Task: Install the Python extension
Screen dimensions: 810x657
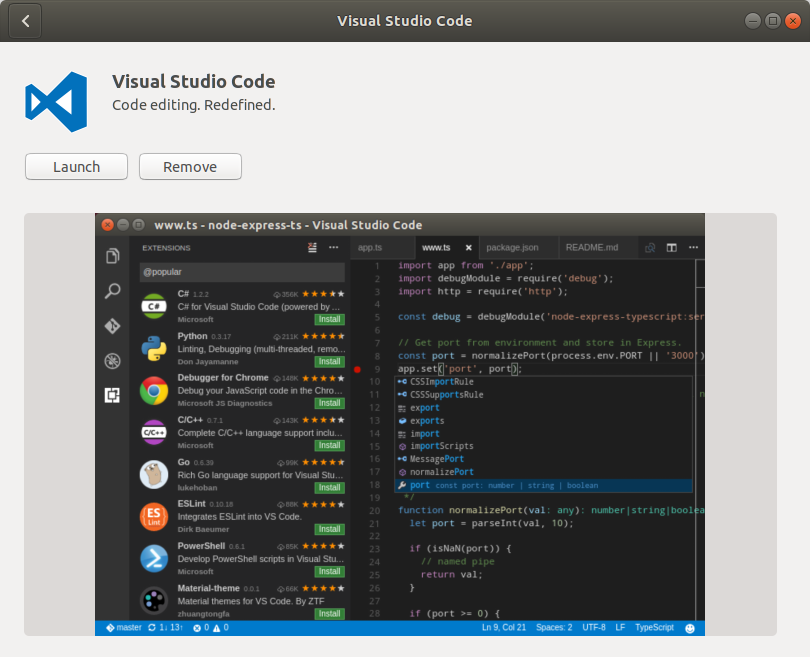Action: tap(330, 361)
